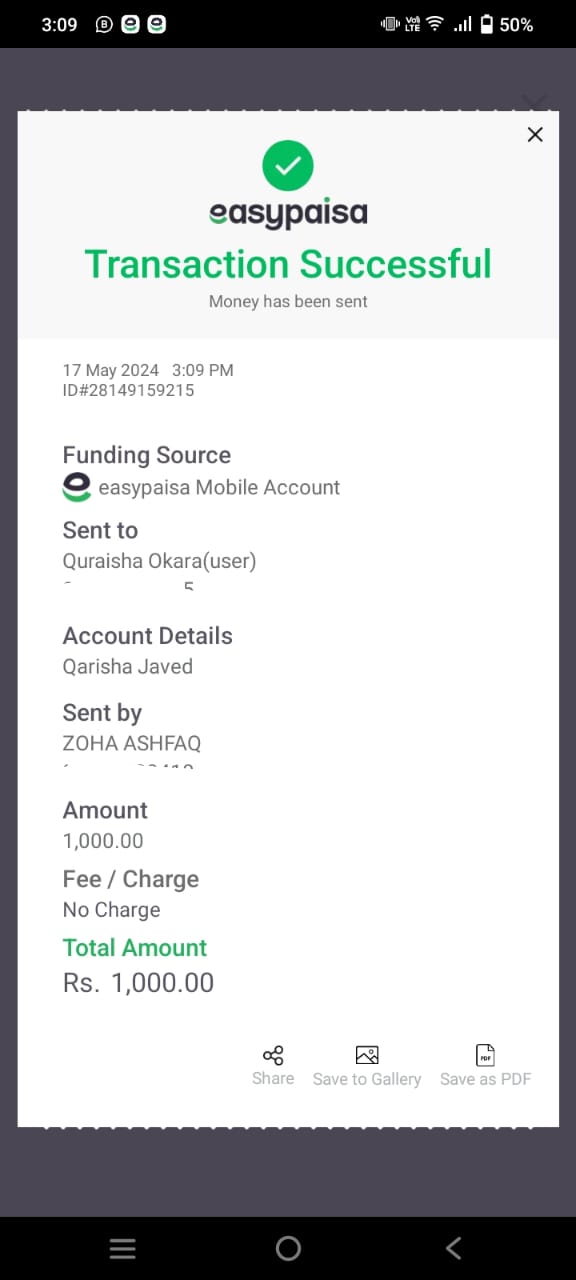Tap the green success checkmark icon

coord(288,166)
